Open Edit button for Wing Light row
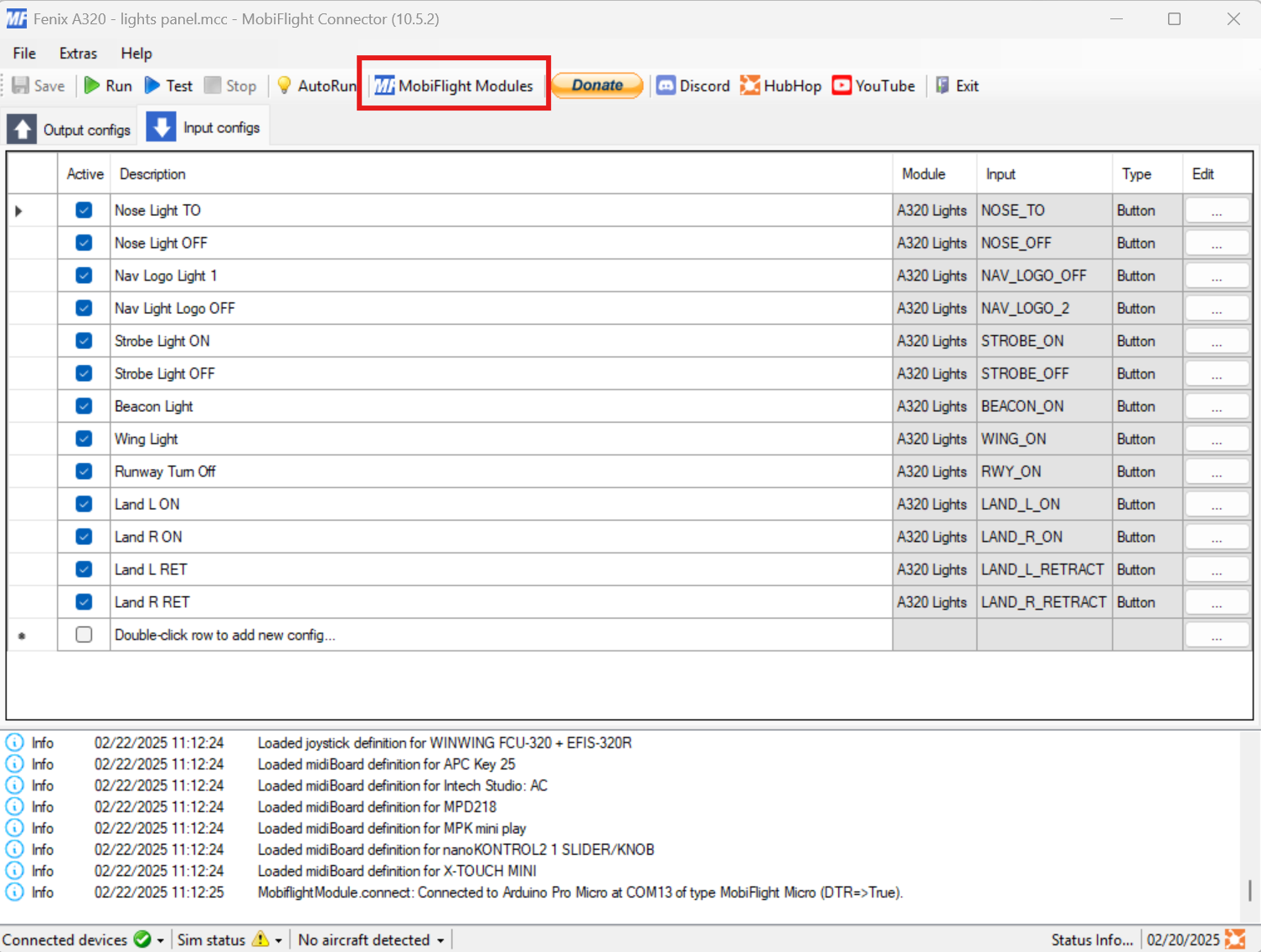The height and width of the screenshot is (952, 1261). point(1217,440)
